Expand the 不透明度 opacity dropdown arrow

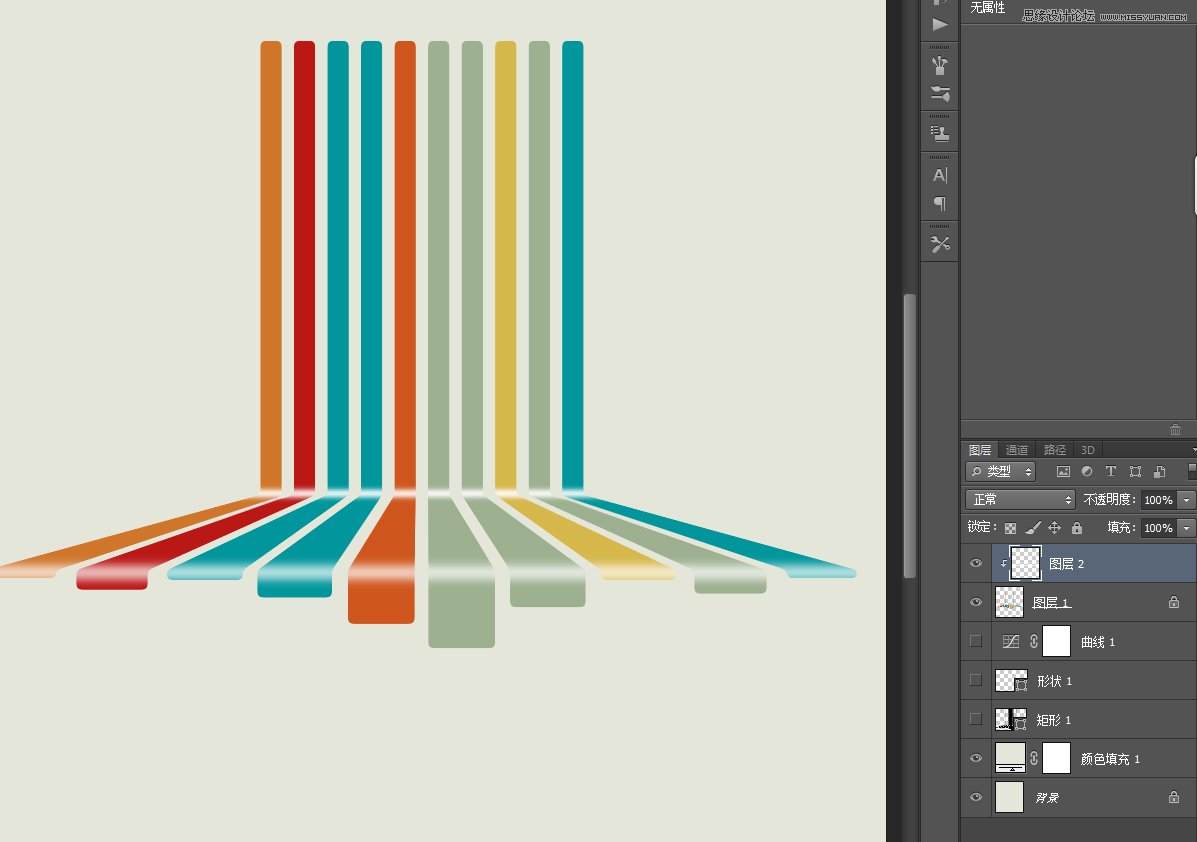[x=1186, y=500]
